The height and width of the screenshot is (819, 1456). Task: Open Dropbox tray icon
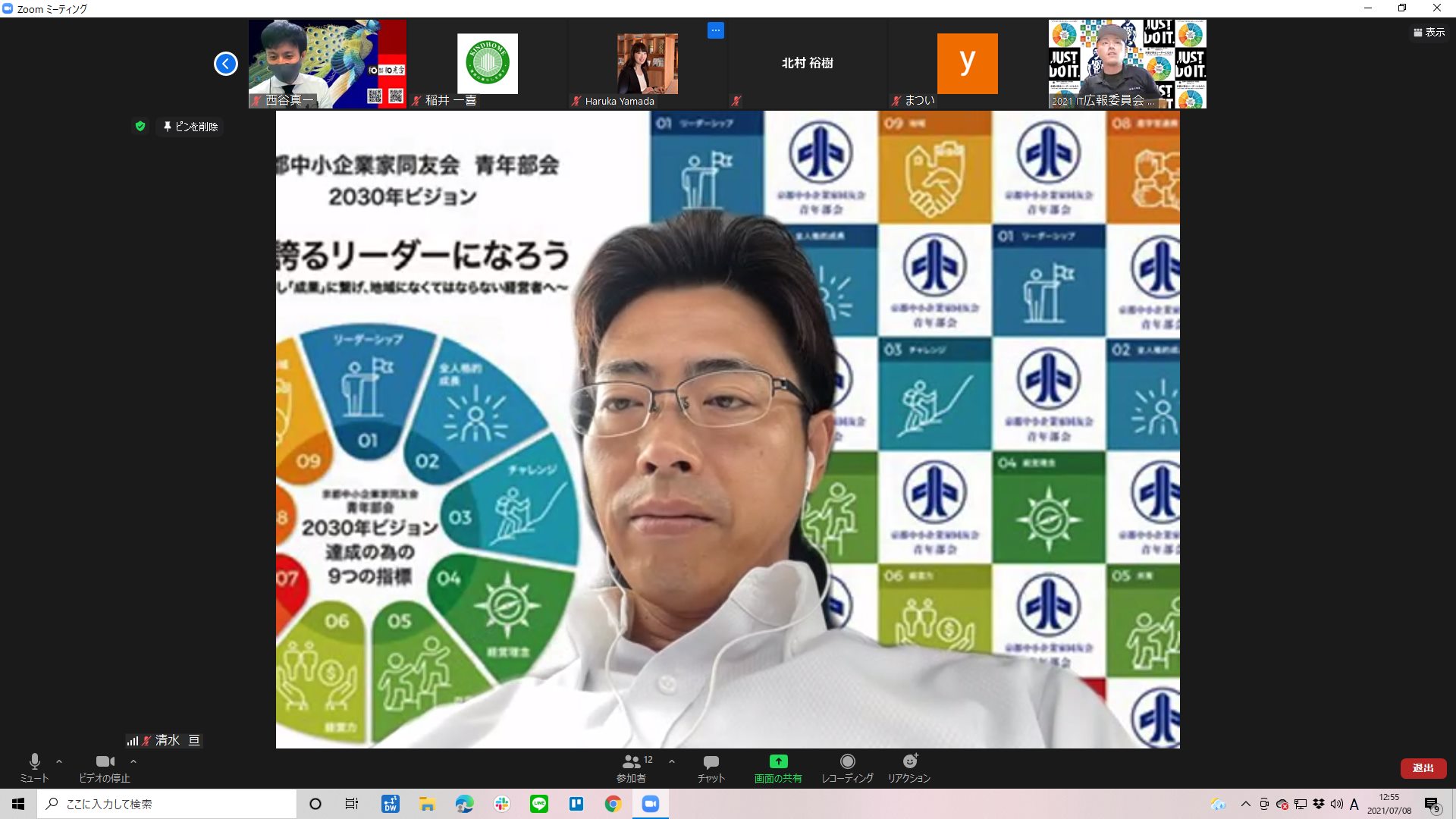(x=1319, y=804)
